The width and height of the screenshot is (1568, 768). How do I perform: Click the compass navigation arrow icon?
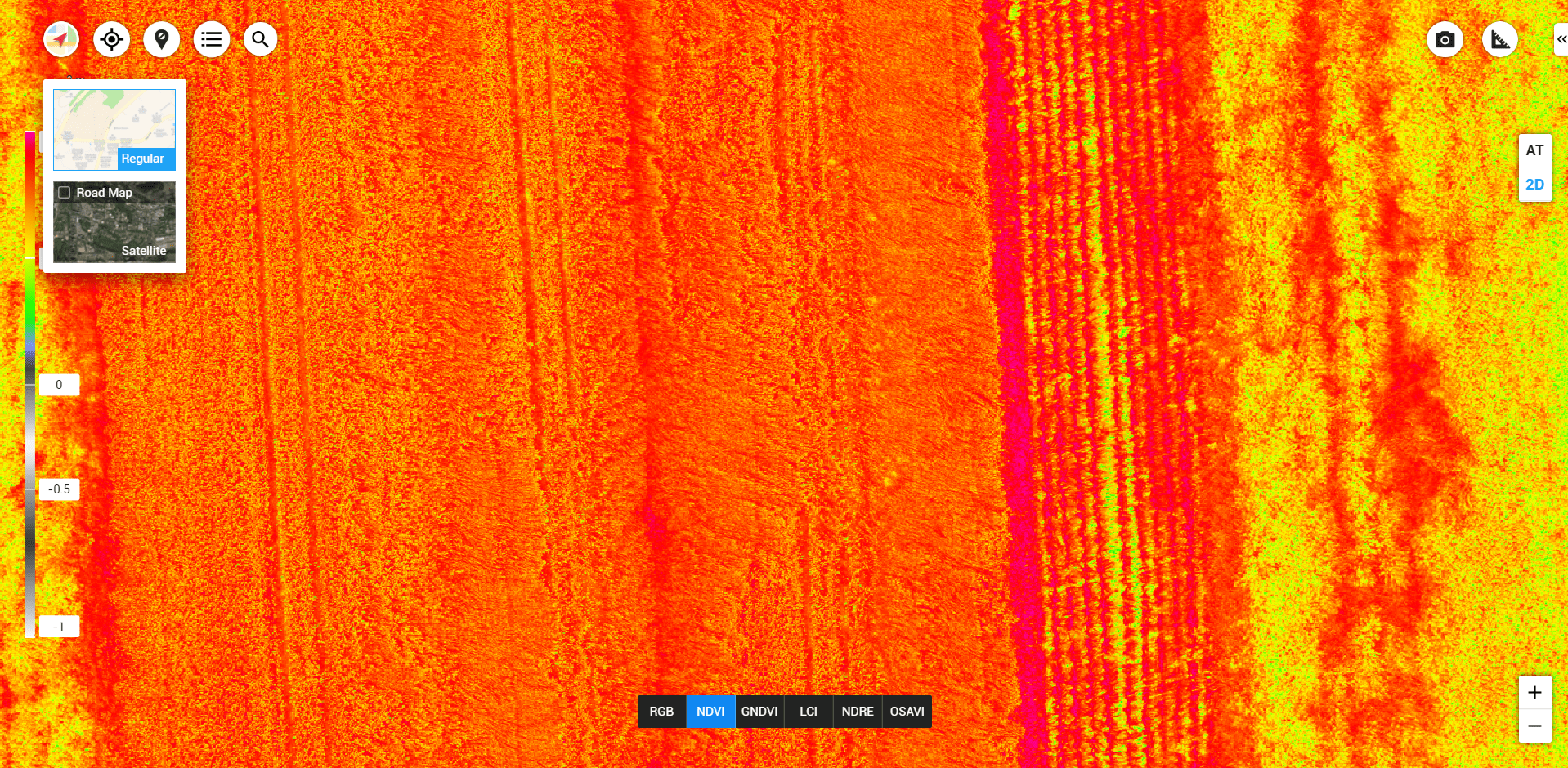[61, 39]
